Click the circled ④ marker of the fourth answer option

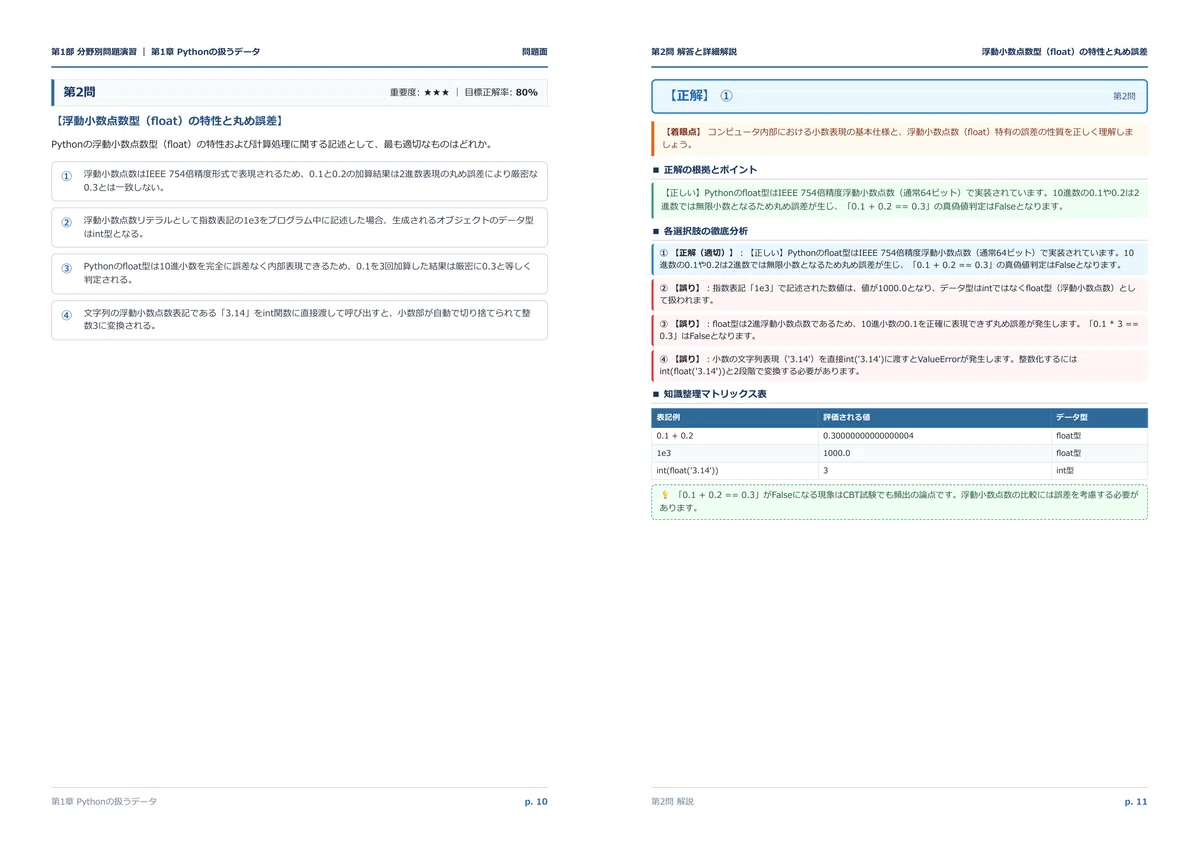(67, 314)
